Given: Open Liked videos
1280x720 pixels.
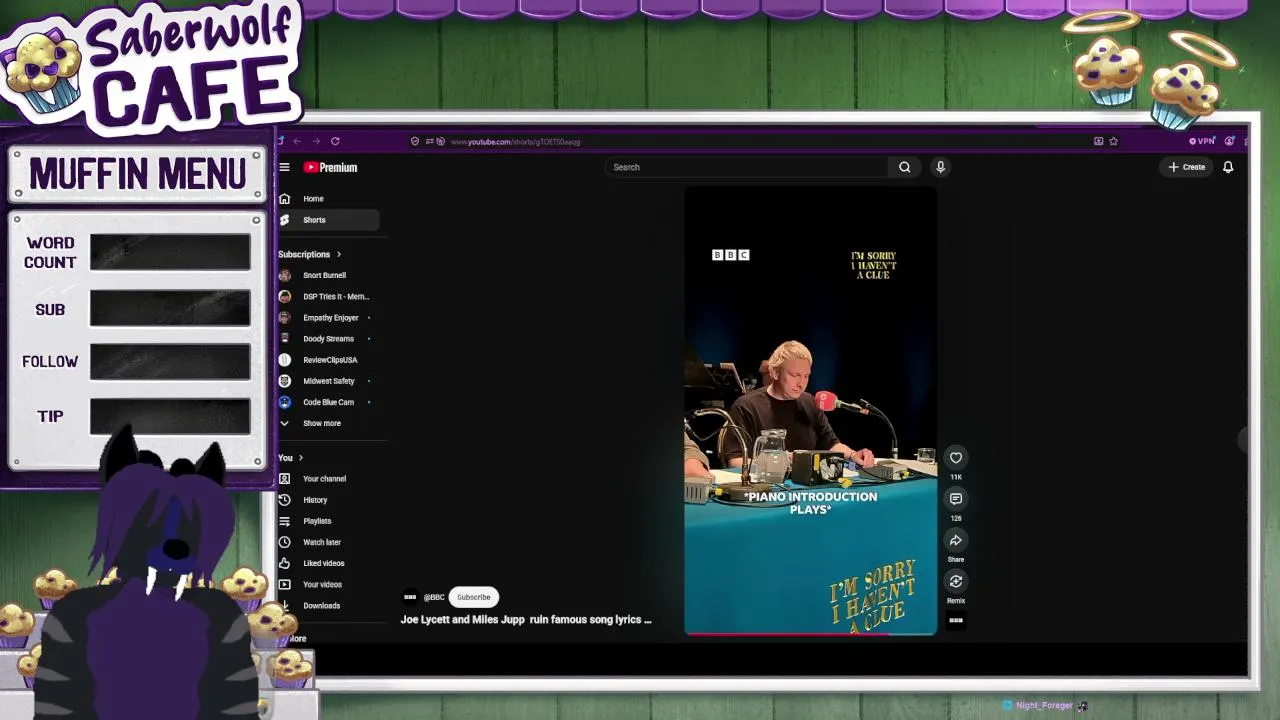Looking at the screenshot, I should coord(328,563).
